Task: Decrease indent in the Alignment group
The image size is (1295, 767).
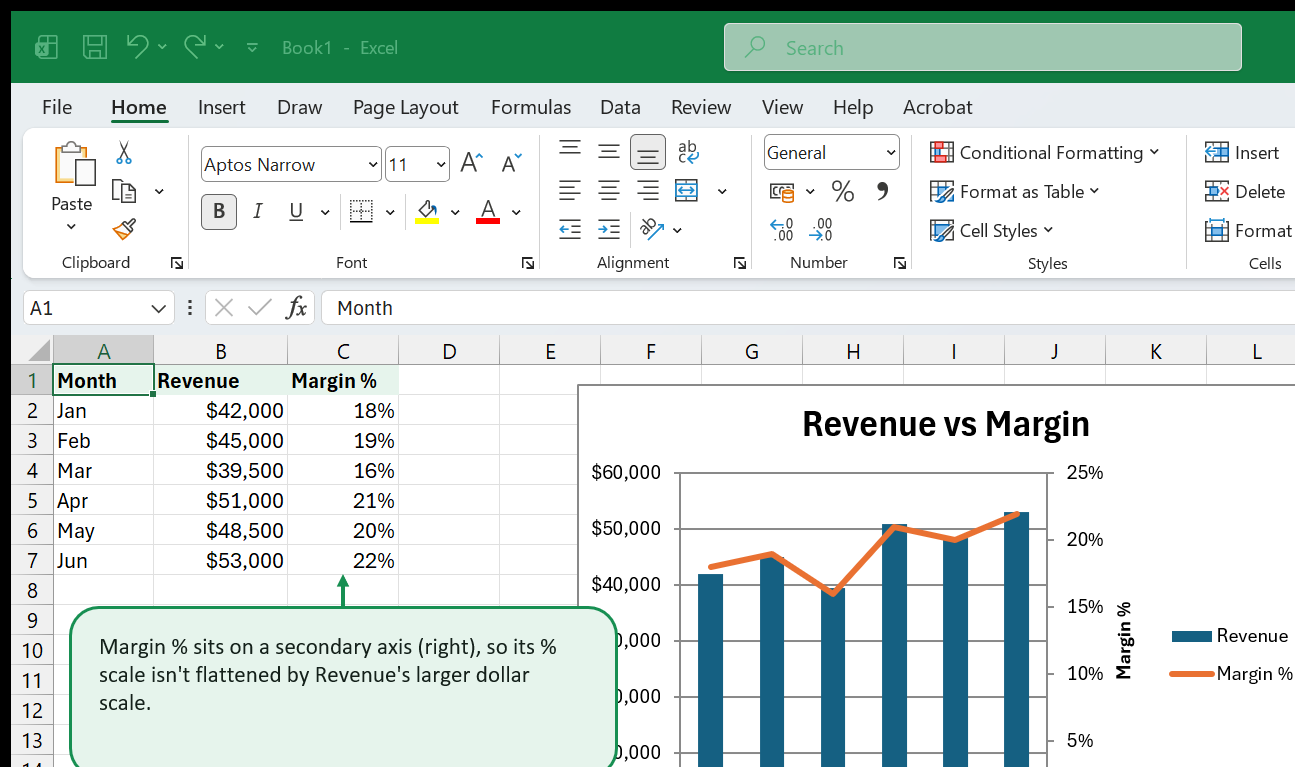Action: pos(570,229)
